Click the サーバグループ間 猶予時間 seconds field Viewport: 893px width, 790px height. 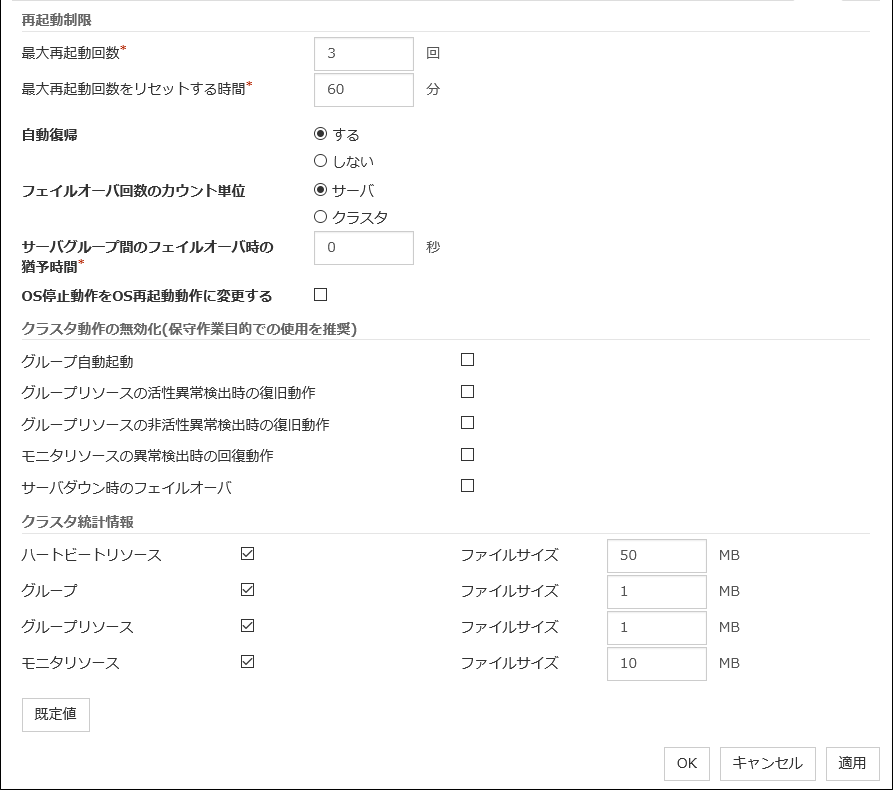[363, 248]
